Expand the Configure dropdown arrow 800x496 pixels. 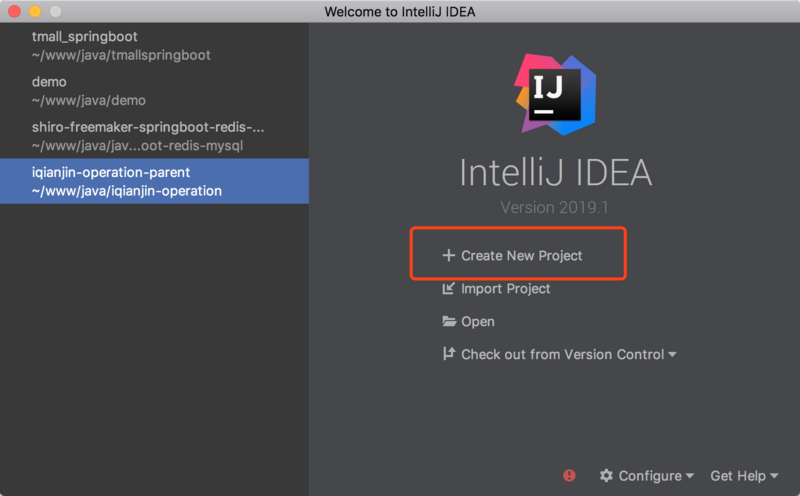coord(690,477)
